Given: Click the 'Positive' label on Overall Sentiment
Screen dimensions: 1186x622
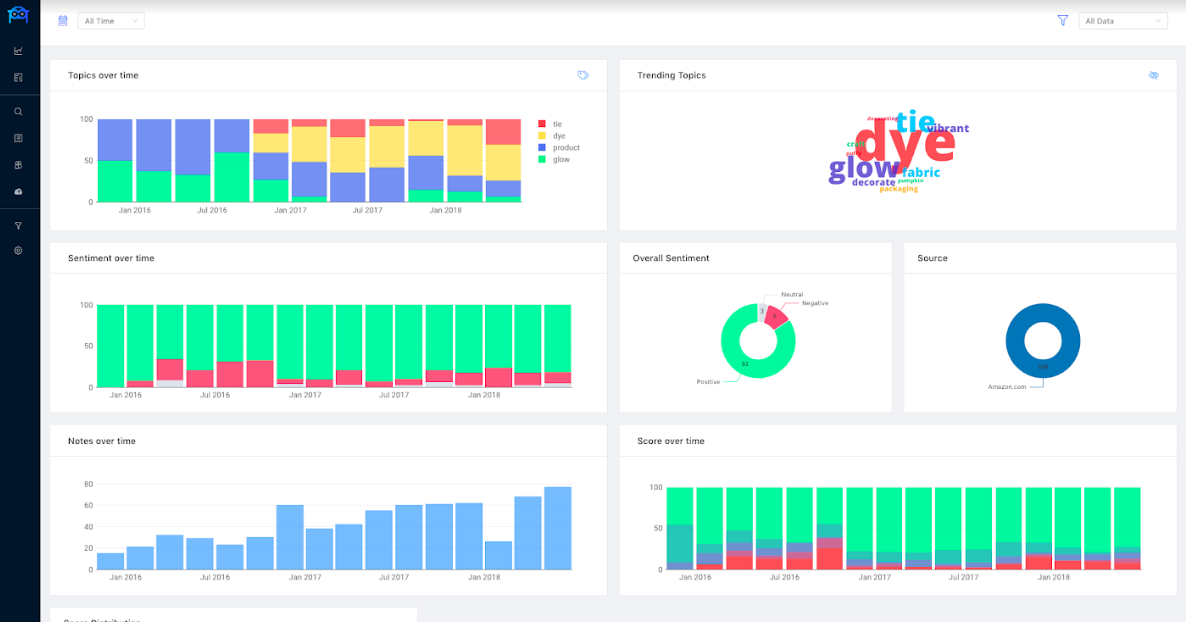Looking at the screenshot, I should 709,382.
